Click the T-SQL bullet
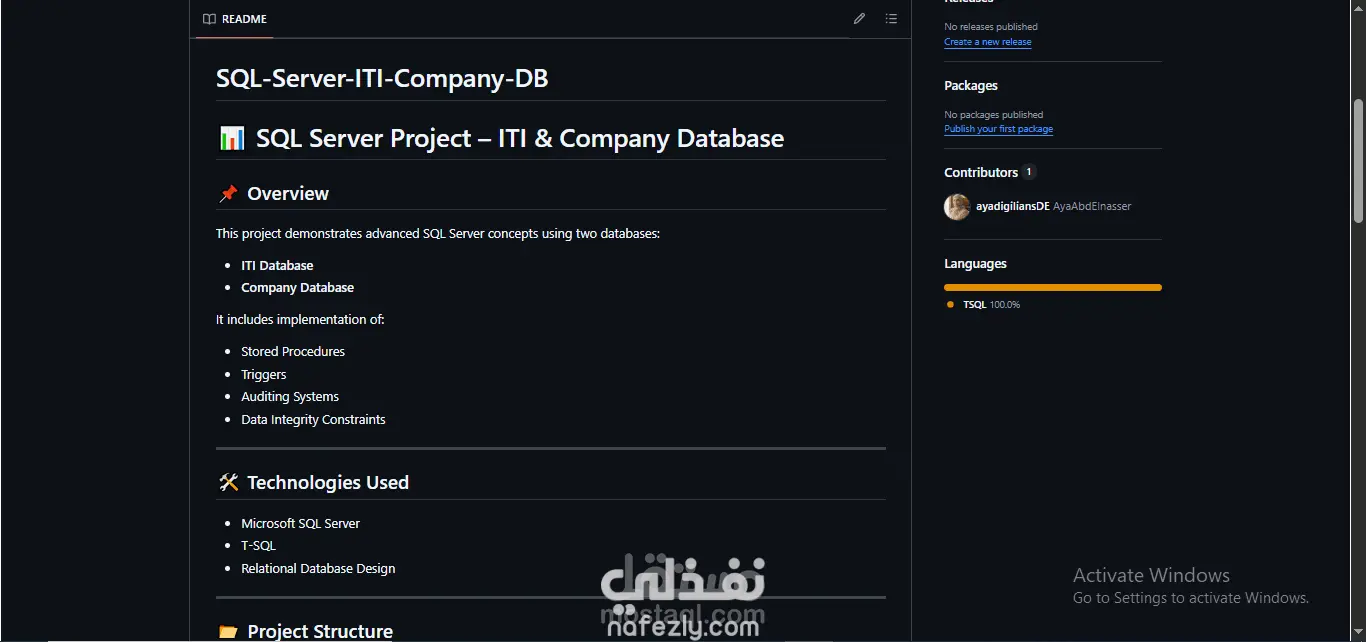 pyautogui.click(x=258, y=546)
